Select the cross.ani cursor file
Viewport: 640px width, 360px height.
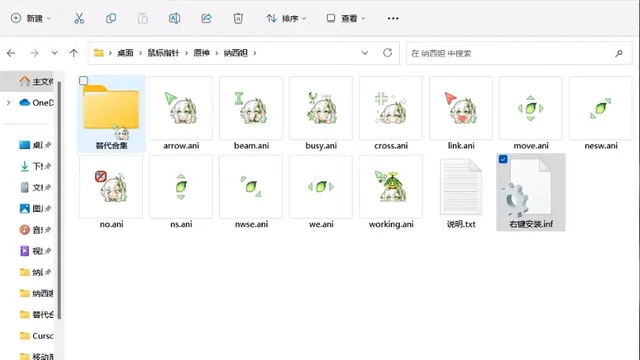pos(391,113)
